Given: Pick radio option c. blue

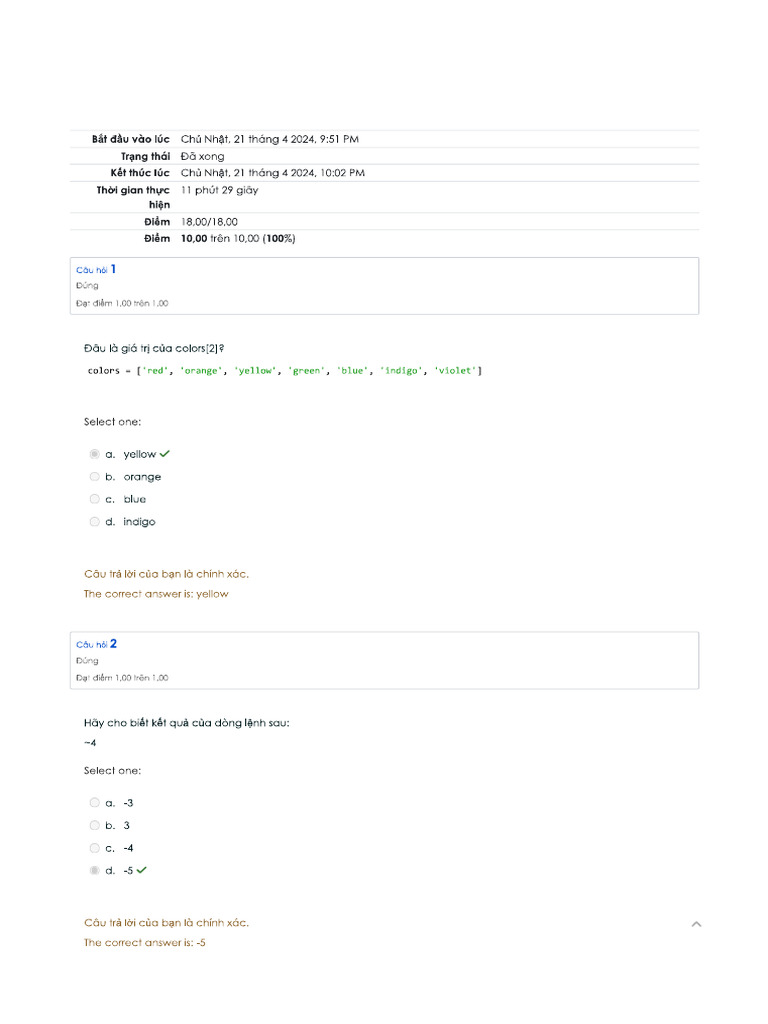Looking at the screenshot, I should click(95, 499).
